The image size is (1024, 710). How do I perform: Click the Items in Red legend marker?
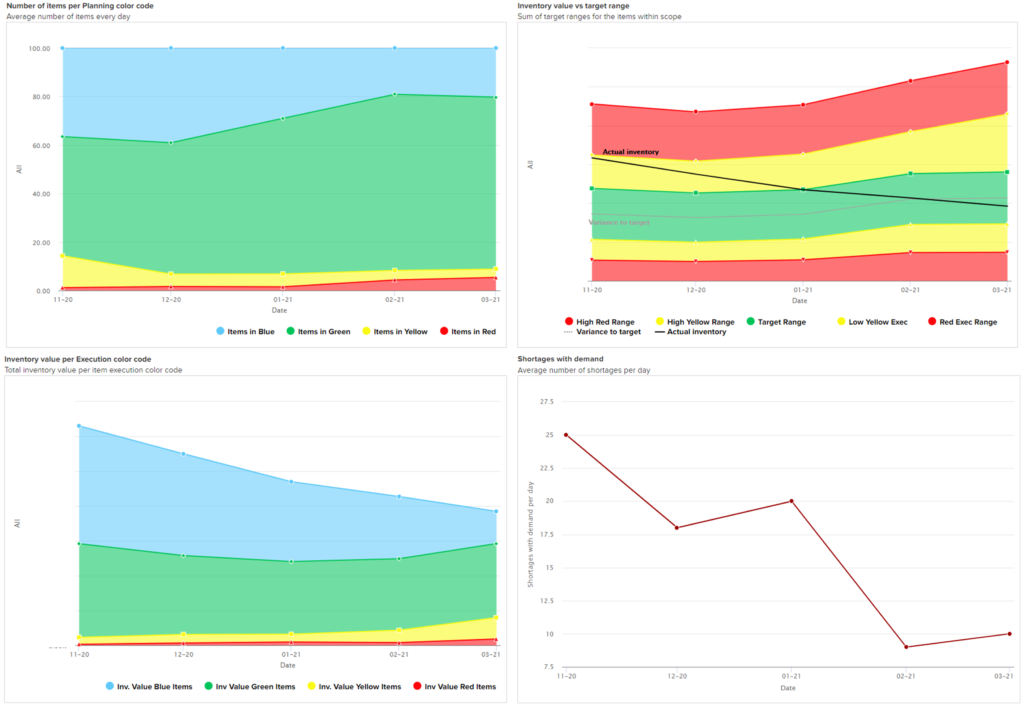(443, 331)
